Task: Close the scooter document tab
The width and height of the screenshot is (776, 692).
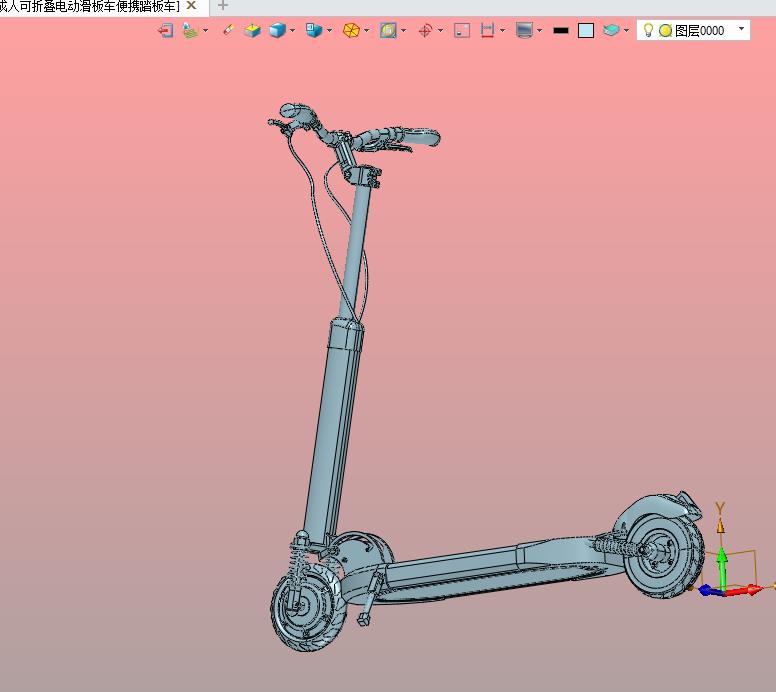Action: click(x=191, y=6)
